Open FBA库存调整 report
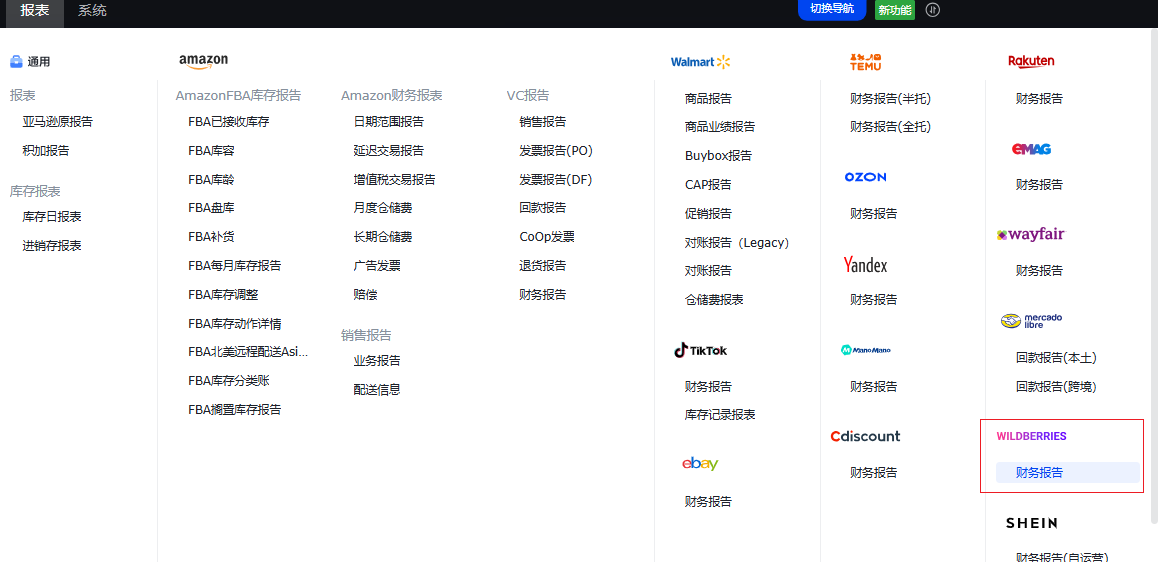 223,294
